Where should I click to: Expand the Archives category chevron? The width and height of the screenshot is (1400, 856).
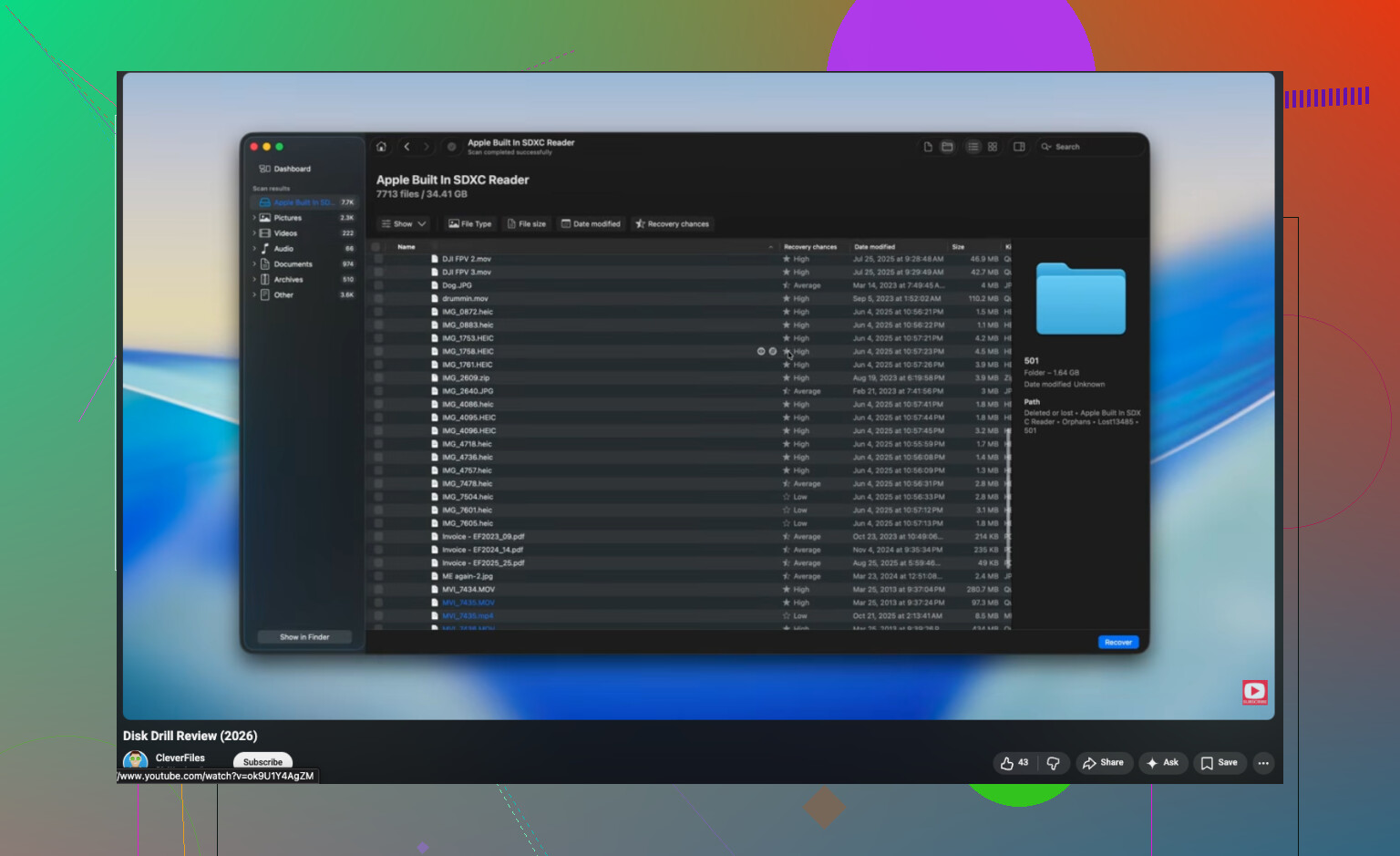tap(254, 280)
